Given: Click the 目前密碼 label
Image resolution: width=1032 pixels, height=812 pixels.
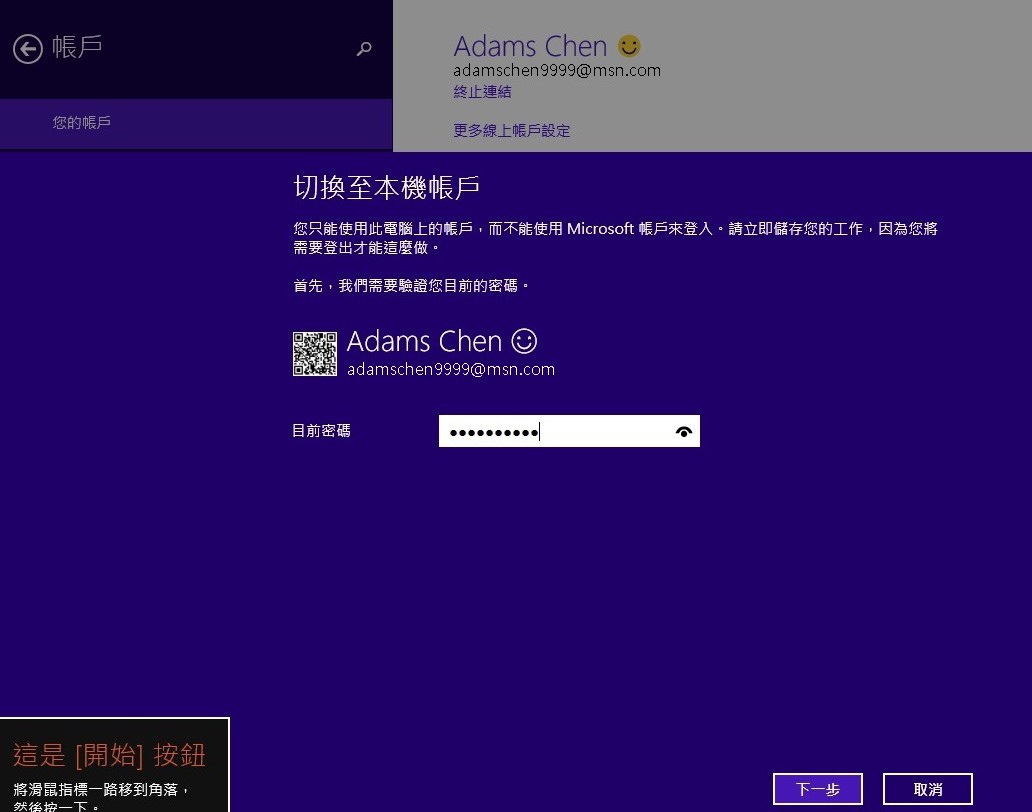Looking at the screenshot, I should tap(321, 431).
